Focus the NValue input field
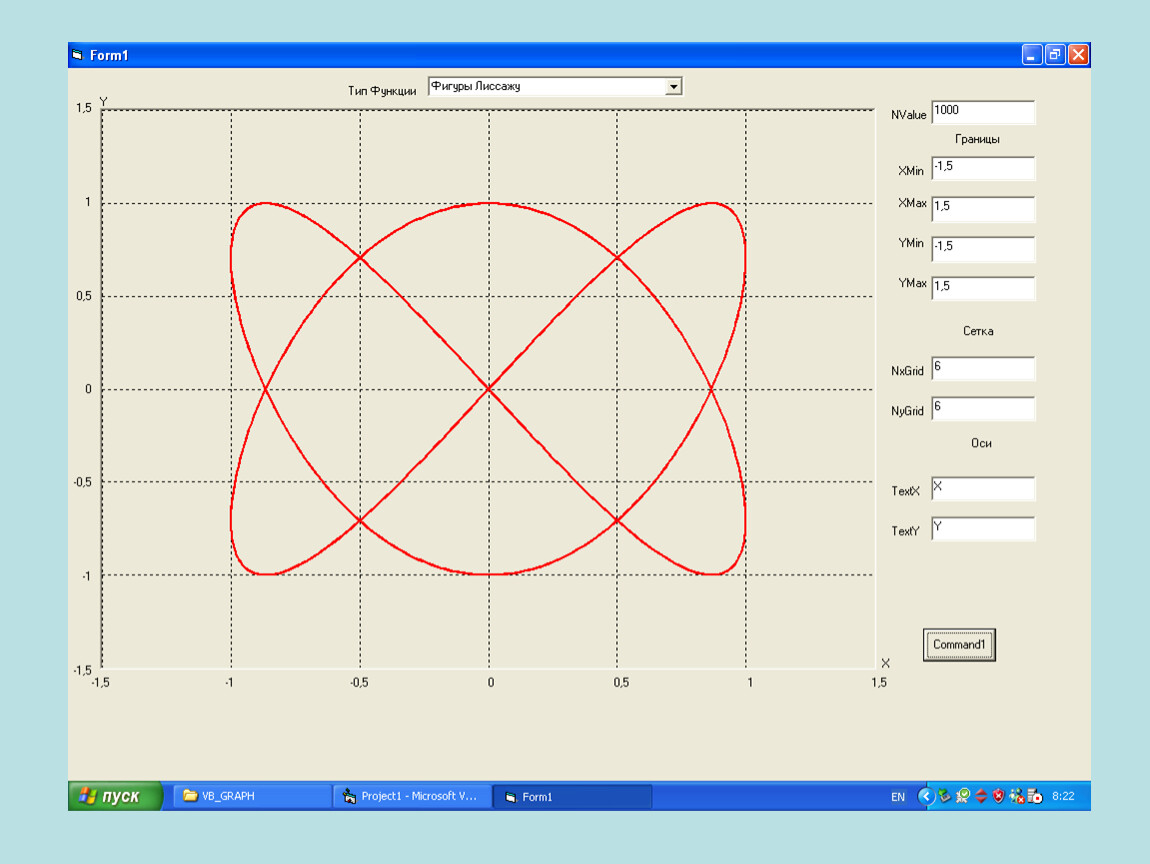 pos(983,112)
